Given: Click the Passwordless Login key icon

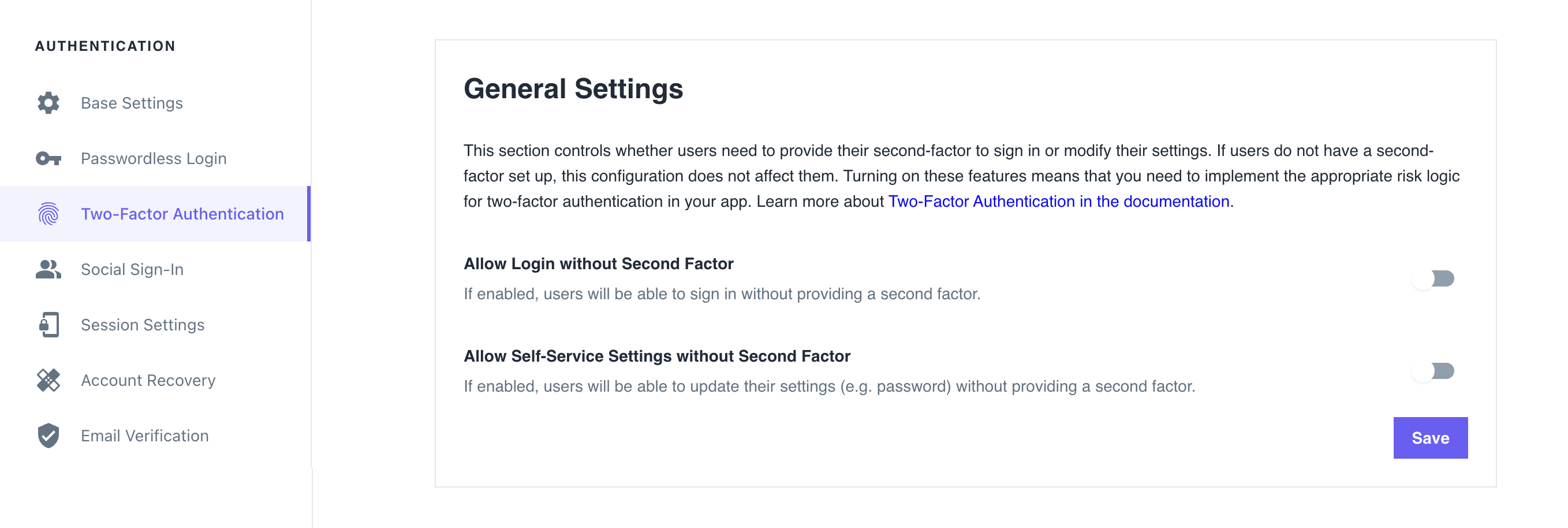Looking at the screenshot, I should pos(48,158).
